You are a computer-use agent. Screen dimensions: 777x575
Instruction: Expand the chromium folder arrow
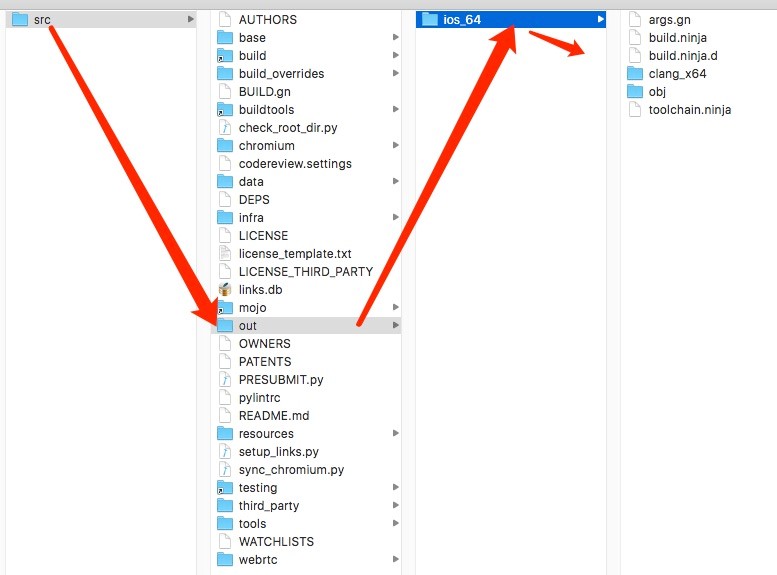click(x=395, y=145)
